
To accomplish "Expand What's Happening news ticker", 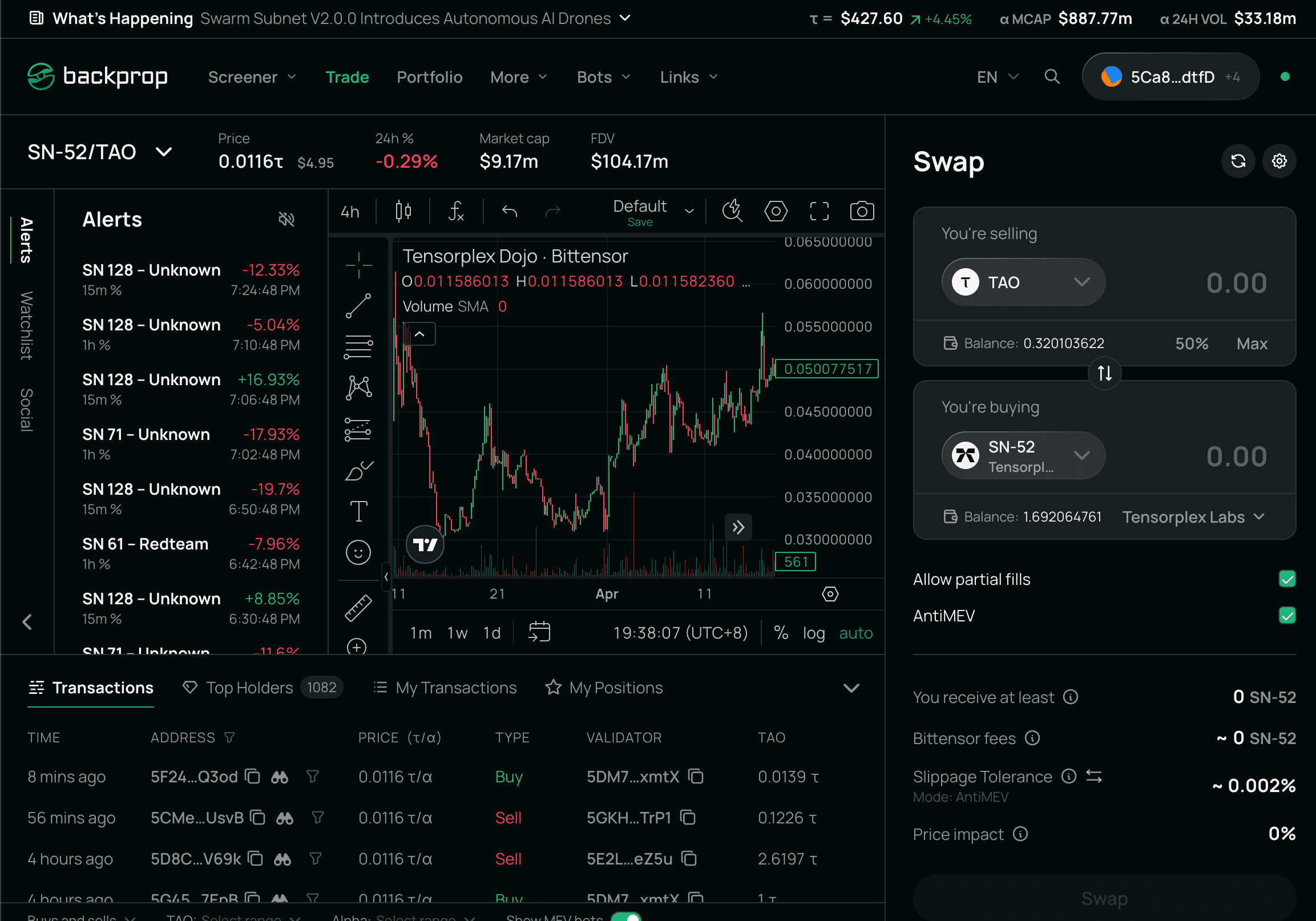I will click(x=625, y=18).
